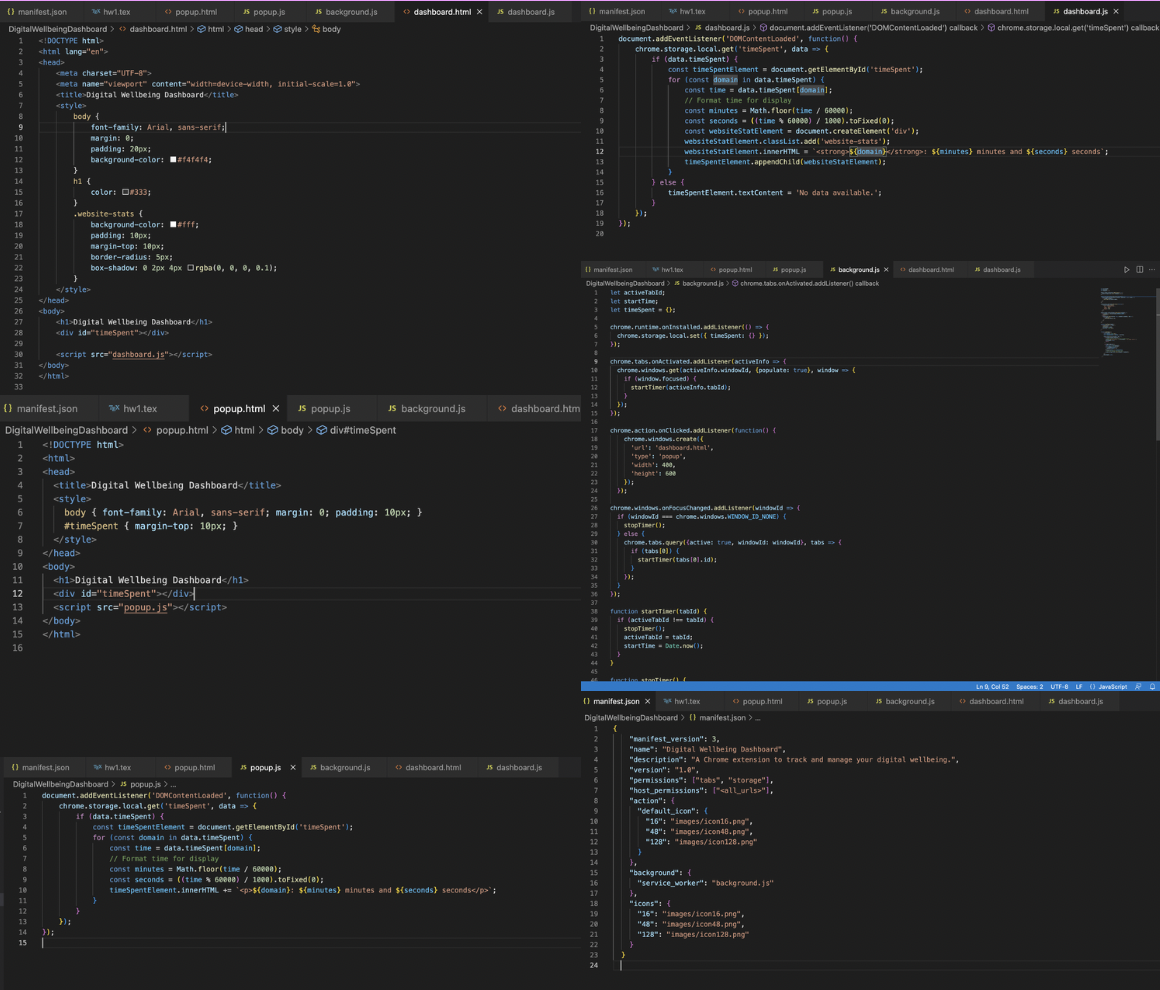The width and height of the screenshot is (1160, 990).
Task: Close the active background.js tab
Action: coord(886,269)
